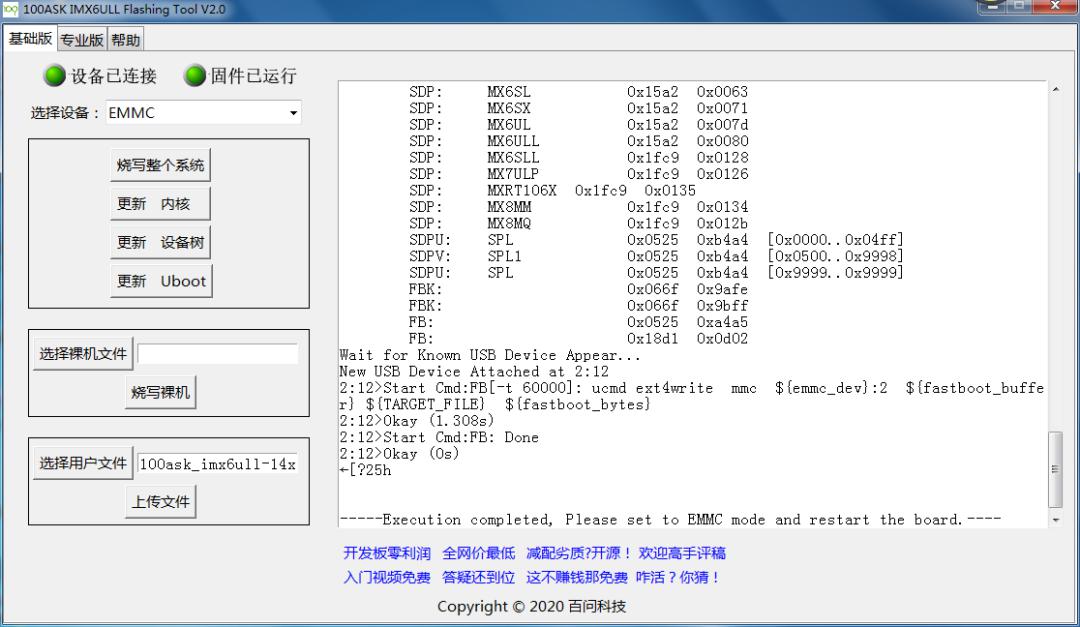Open the 开发板零利润 link
Image resolution: width=1080 pixels, height=627 pixels.
(x=387, y=553)
